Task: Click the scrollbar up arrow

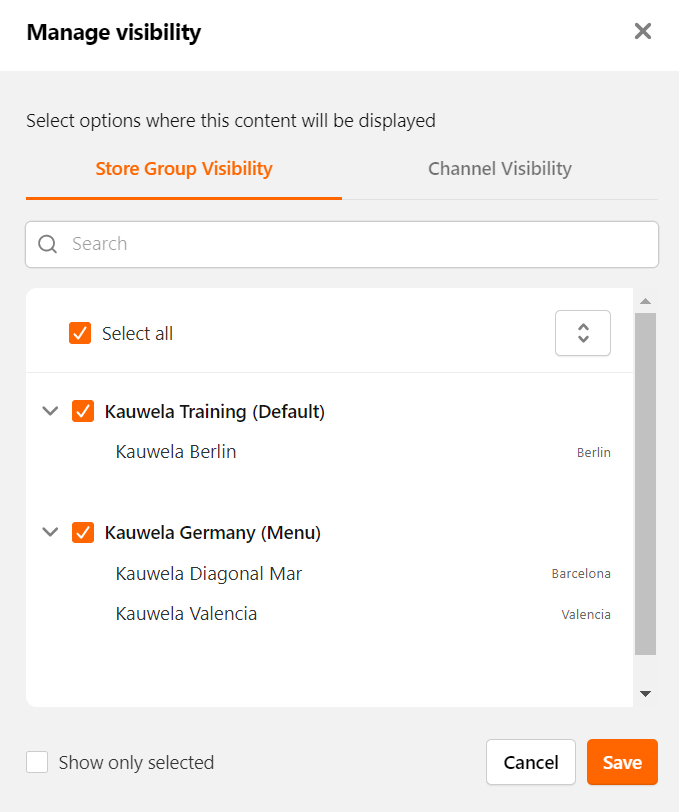Action: (x=645, y=301)
